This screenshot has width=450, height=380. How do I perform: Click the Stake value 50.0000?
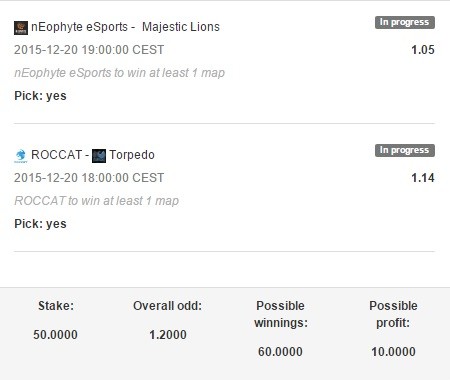(x=55, y=335)
